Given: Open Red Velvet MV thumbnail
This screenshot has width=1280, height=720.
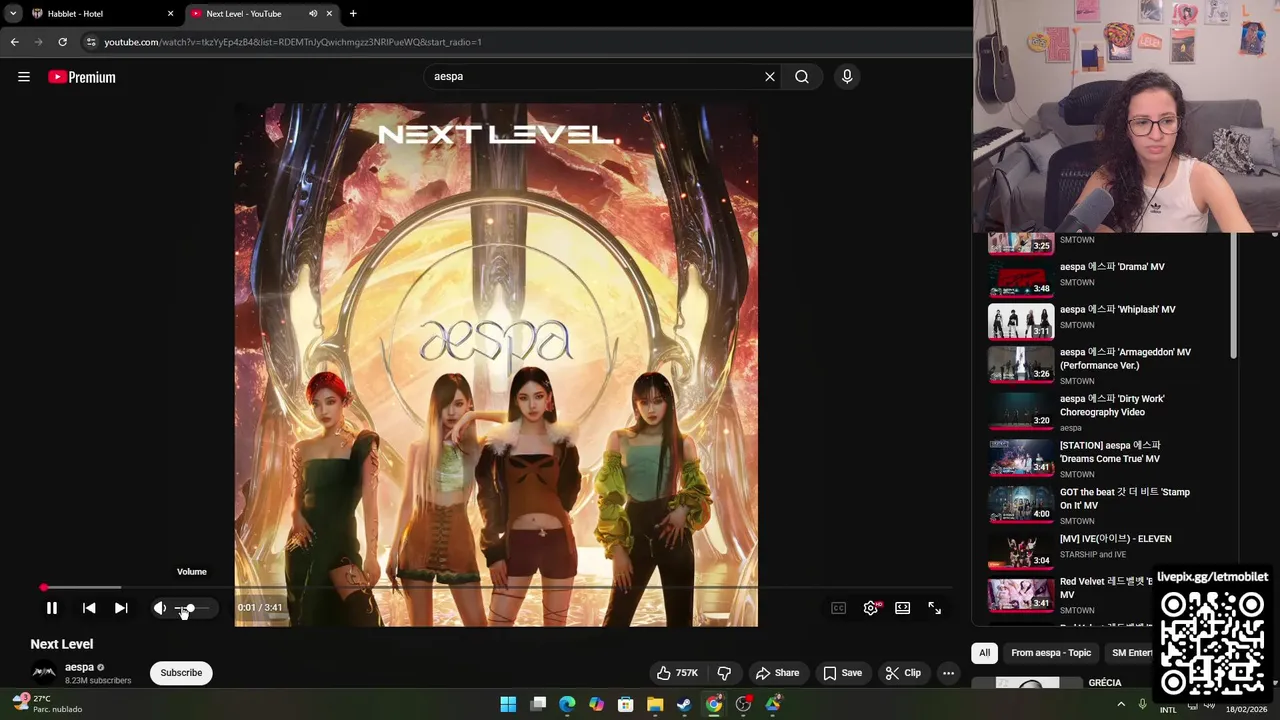Looking at the screenshot, I should click(1021, 595).
